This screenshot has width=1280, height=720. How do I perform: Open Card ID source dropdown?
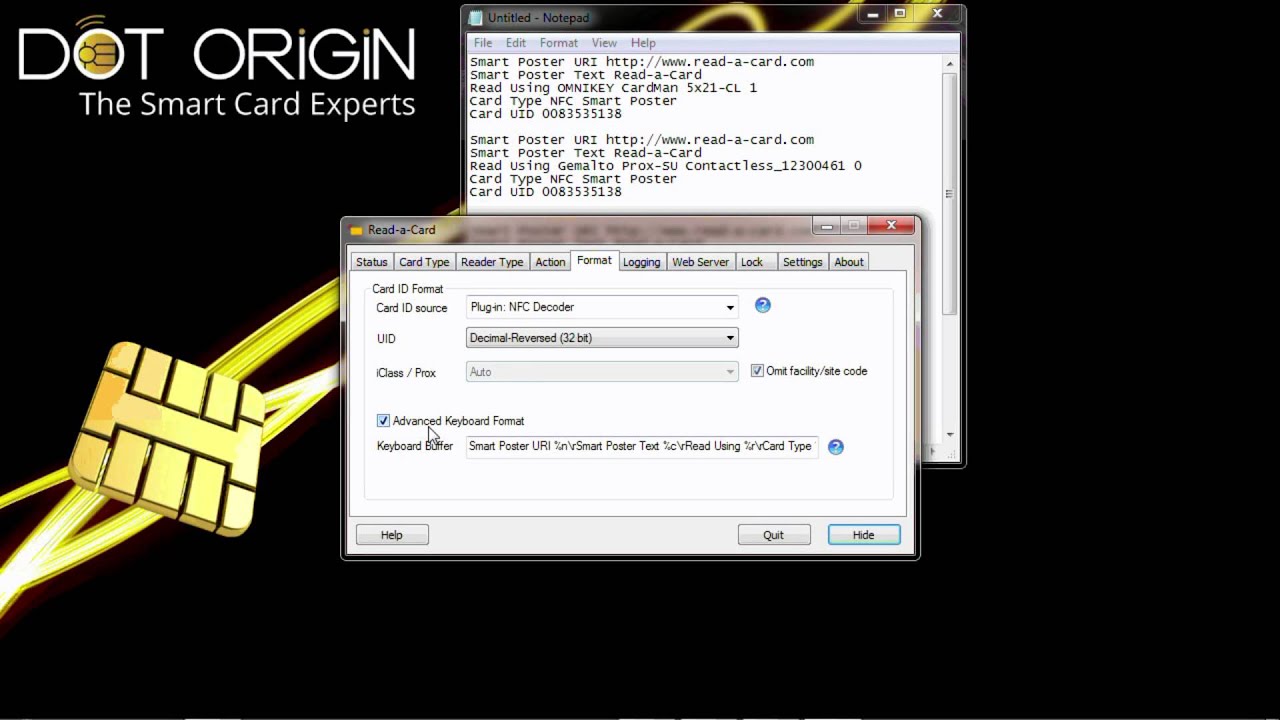click(x=602, y=307)
